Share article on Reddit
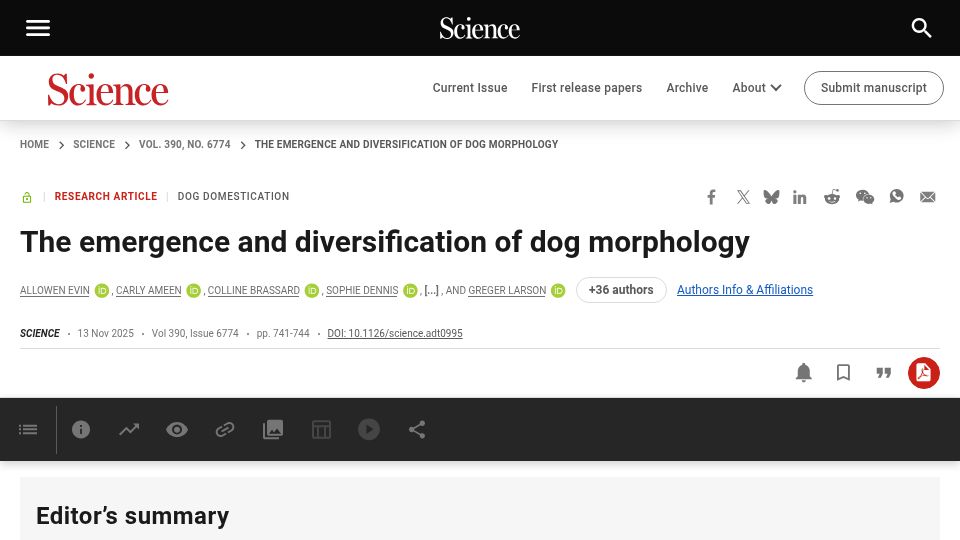The width and height of the screenshot is (960, 540). tap(831, 197)
